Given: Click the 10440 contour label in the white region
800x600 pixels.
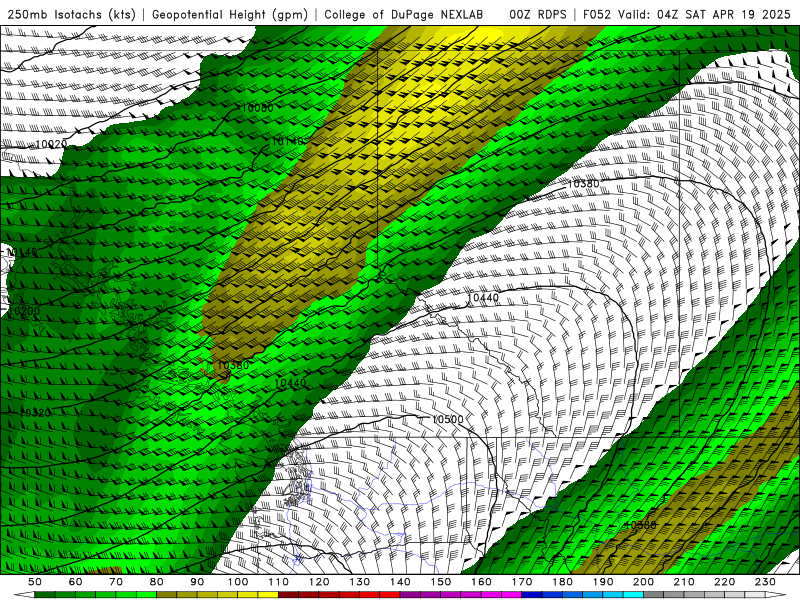Looking at the screenshot, I should [x=483, y=297].
